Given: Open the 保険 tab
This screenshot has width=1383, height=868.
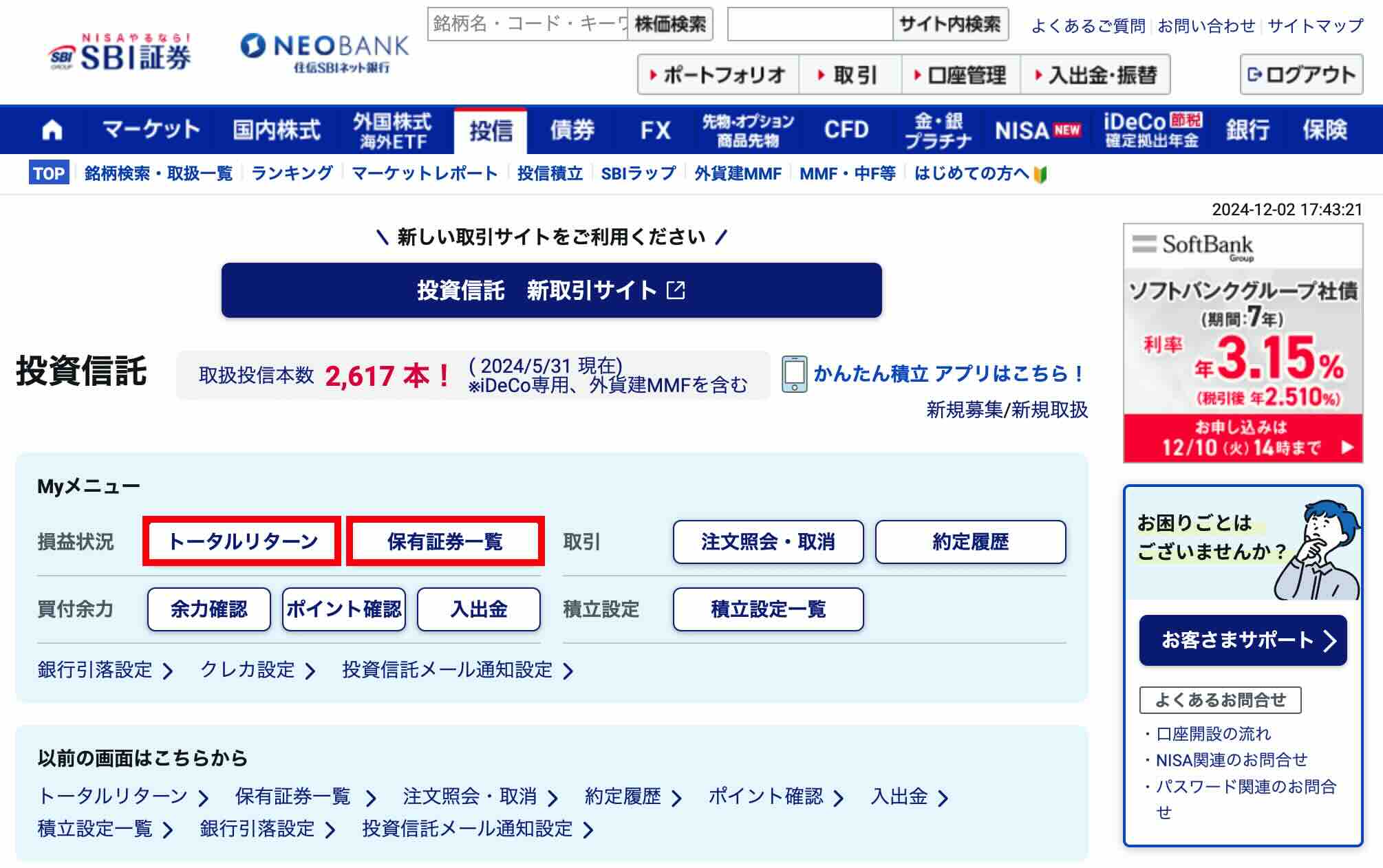Looking at the screenshot, I should [1325, 130].
